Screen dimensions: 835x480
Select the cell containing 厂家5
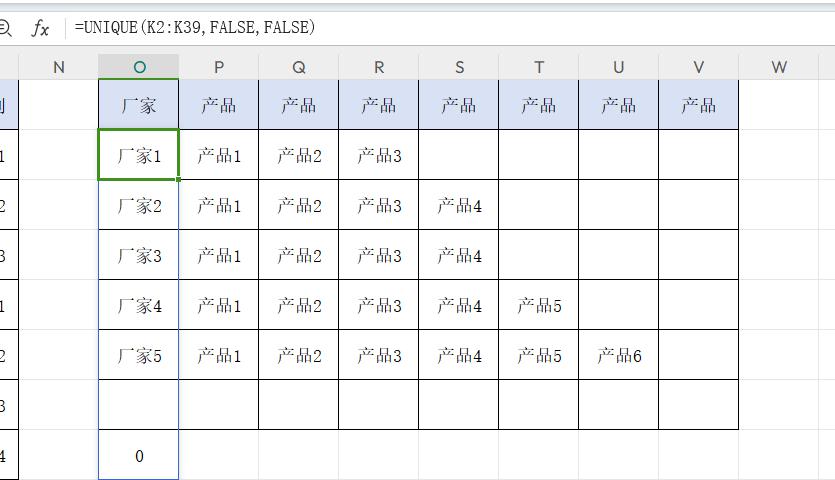pyautogui.click(x=139, y=355)
